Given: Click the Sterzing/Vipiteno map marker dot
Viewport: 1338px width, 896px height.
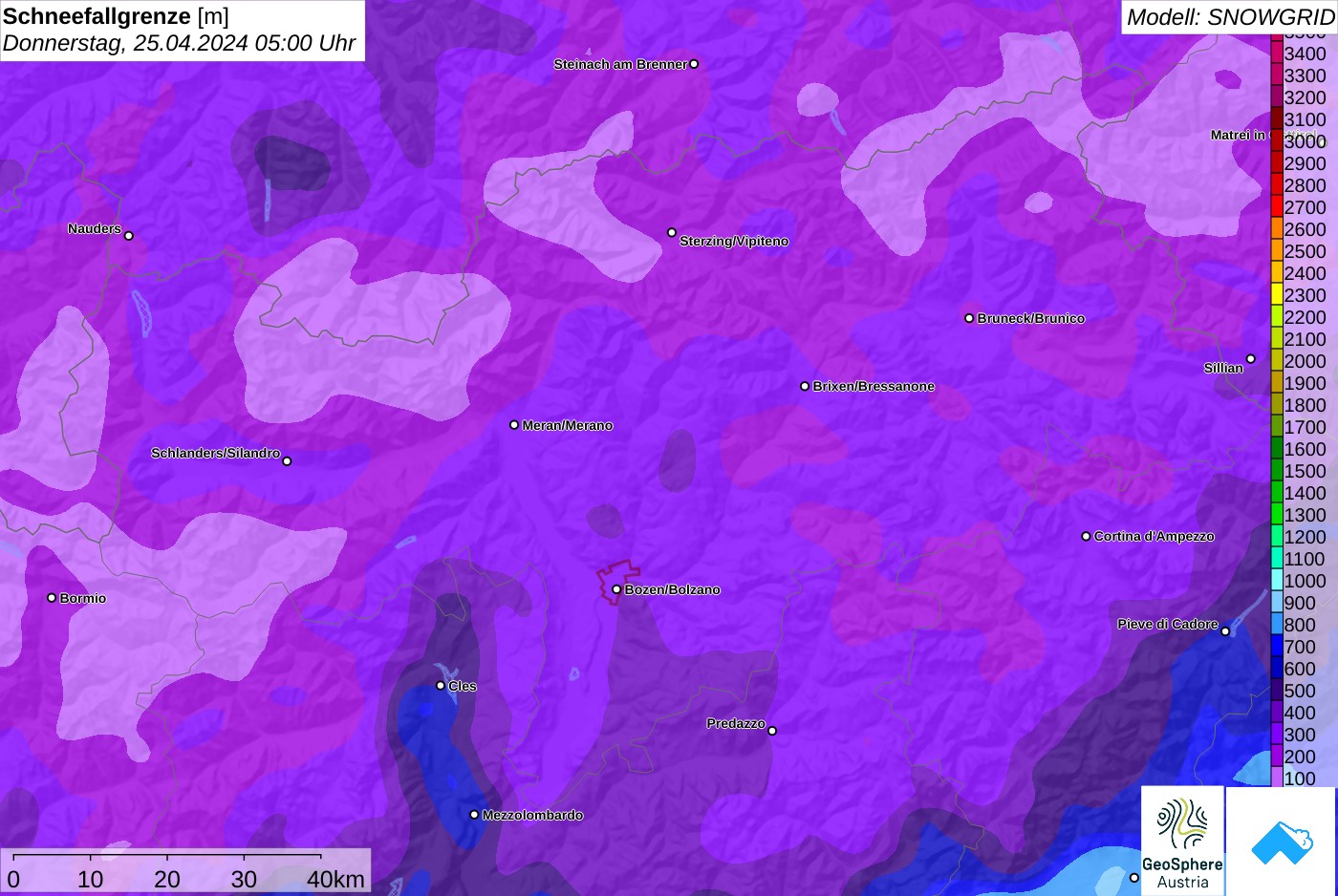Looking at the screenshot, I should pyautogui.click(x=672, y=232).
